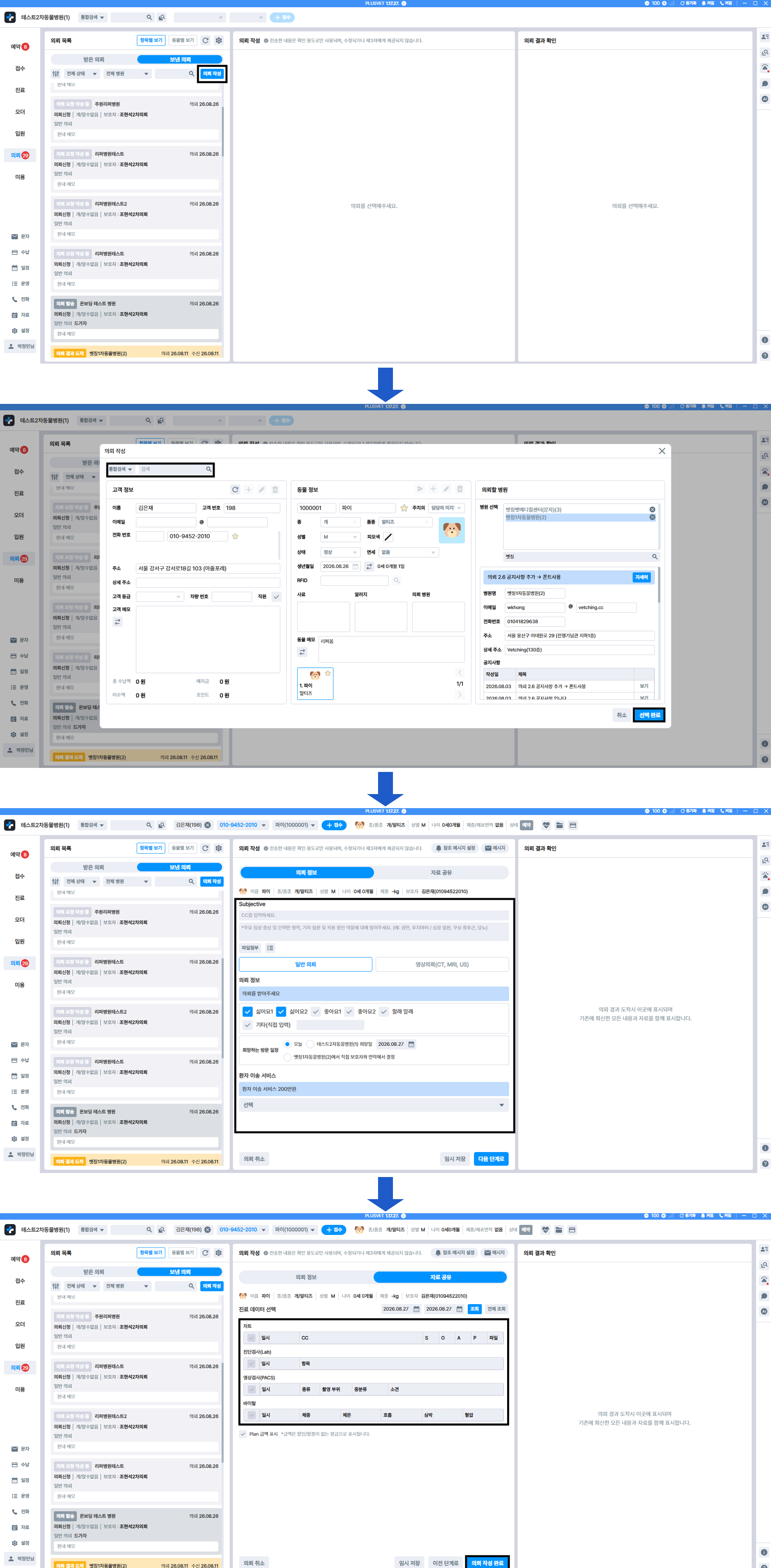The height and width of the screenshot is (1568, 771).
Task: Open the calendar for the 희망하는 방문 일정 date
Action: pyautogui.click(x=411, y=1044)
